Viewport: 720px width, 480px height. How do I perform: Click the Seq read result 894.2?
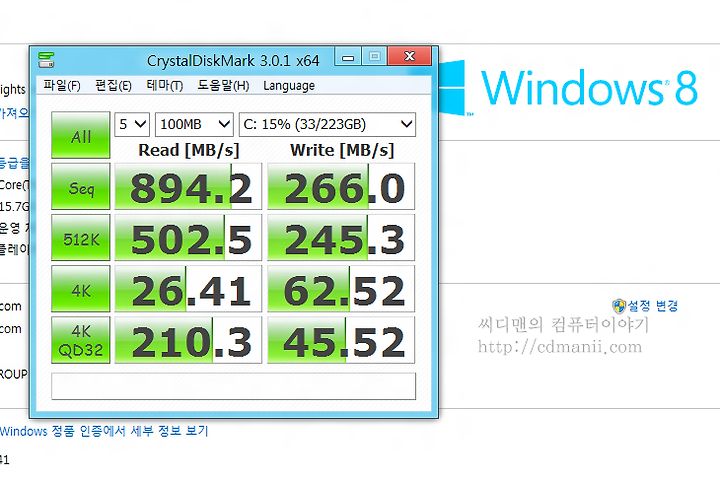(188, 186)
